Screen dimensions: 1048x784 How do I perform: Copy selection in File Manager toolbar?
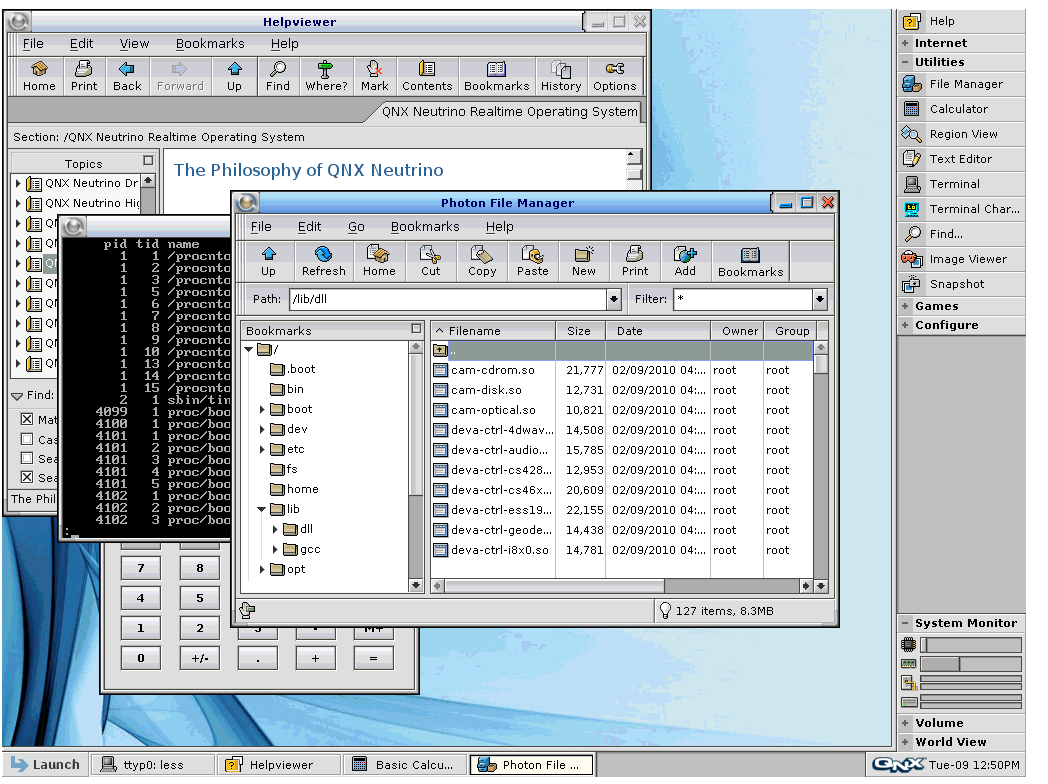click(482, 261)
